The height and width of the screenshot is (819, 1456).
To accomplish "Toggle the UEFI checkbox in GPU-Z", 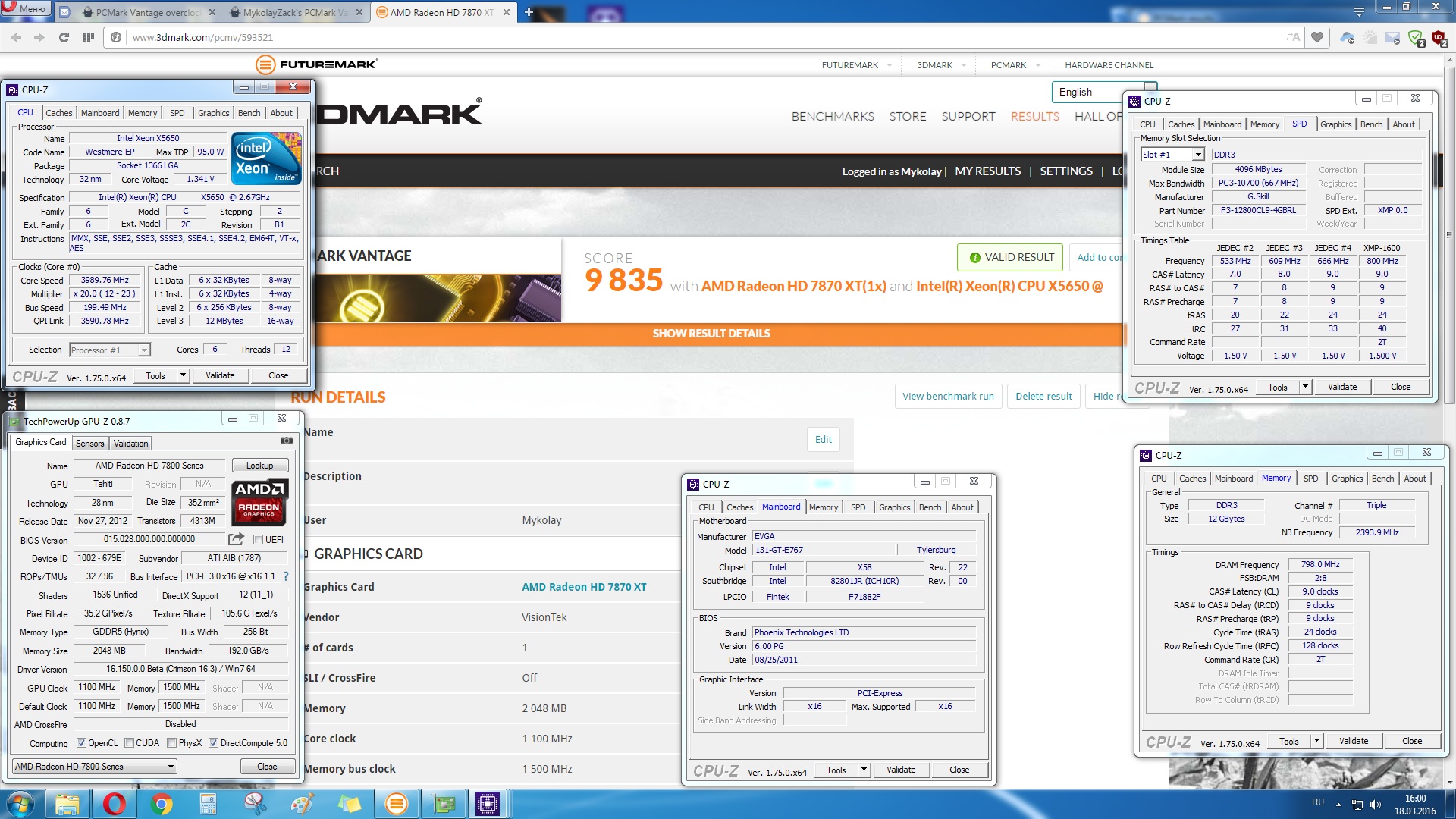I will pyautogui.click(x=259, y=540).
